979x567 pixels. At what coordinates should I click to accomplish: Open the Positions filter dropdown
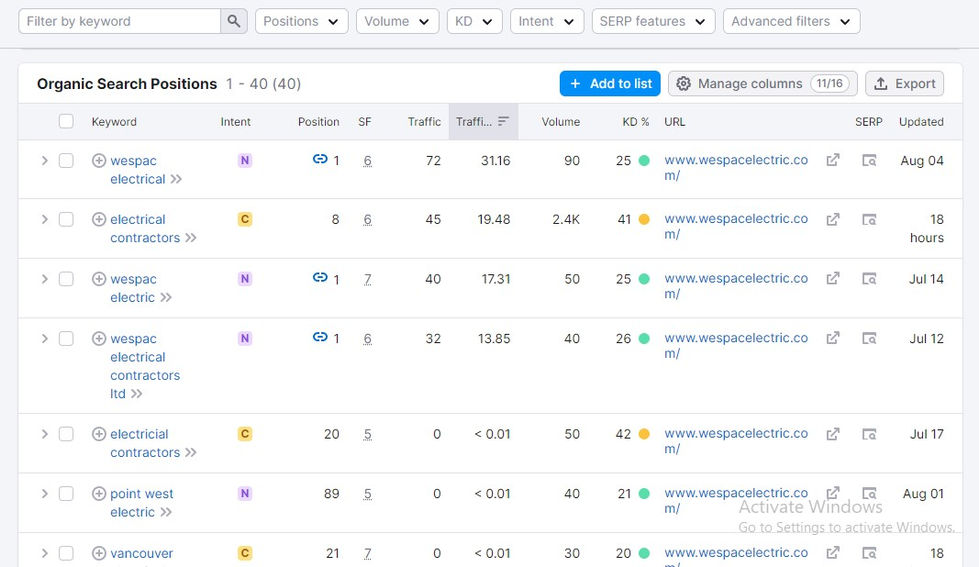point(301,21)
